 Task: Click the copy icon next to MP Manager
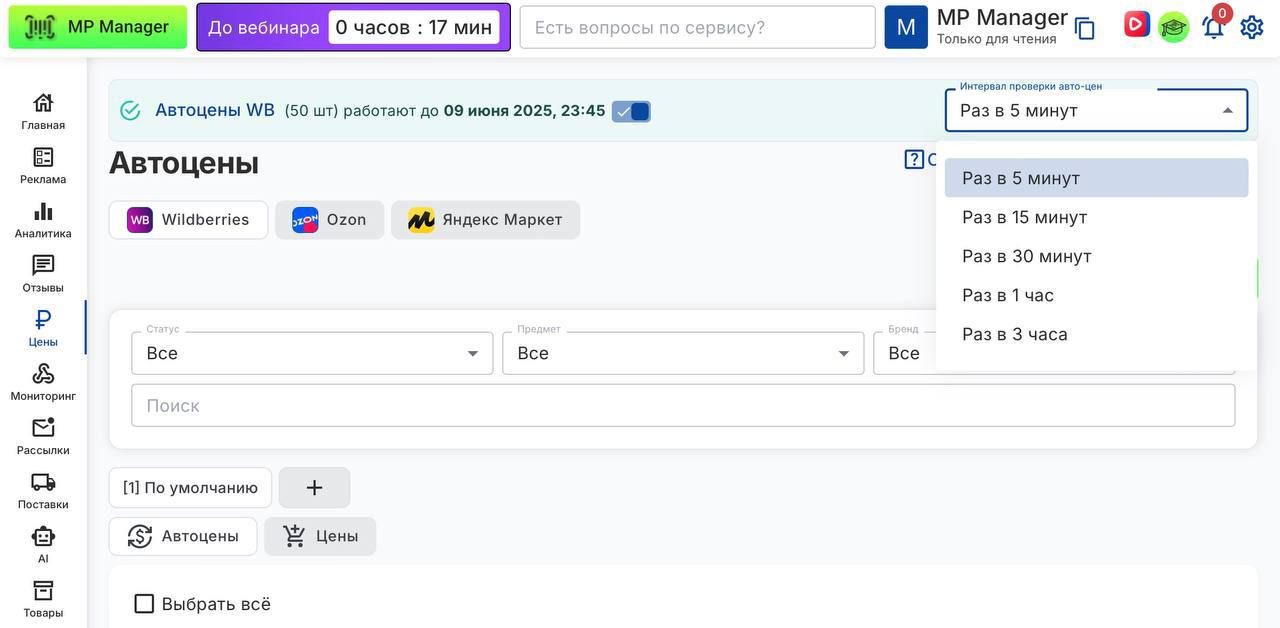1085,28
